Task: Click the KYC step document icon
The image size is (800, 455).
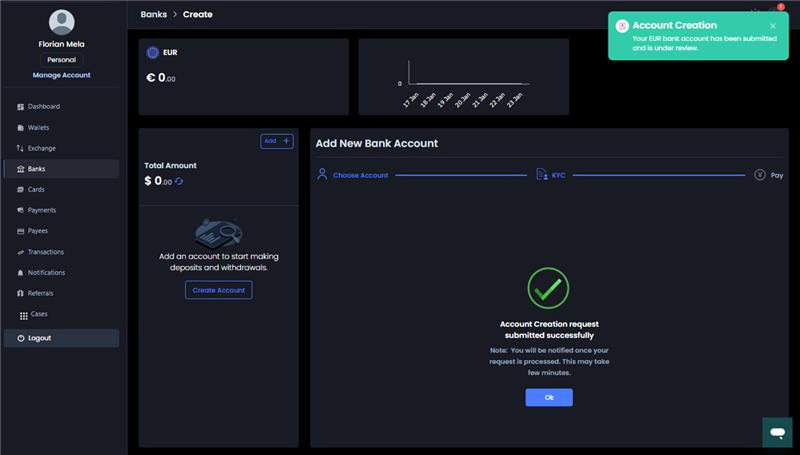Action: click(541, 174)
